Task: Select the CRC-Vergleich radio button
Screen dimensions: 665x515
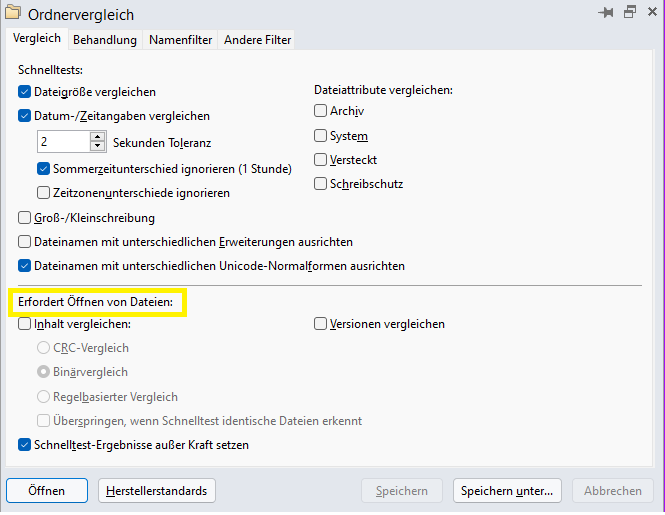Action: click(x=43, y=348)
